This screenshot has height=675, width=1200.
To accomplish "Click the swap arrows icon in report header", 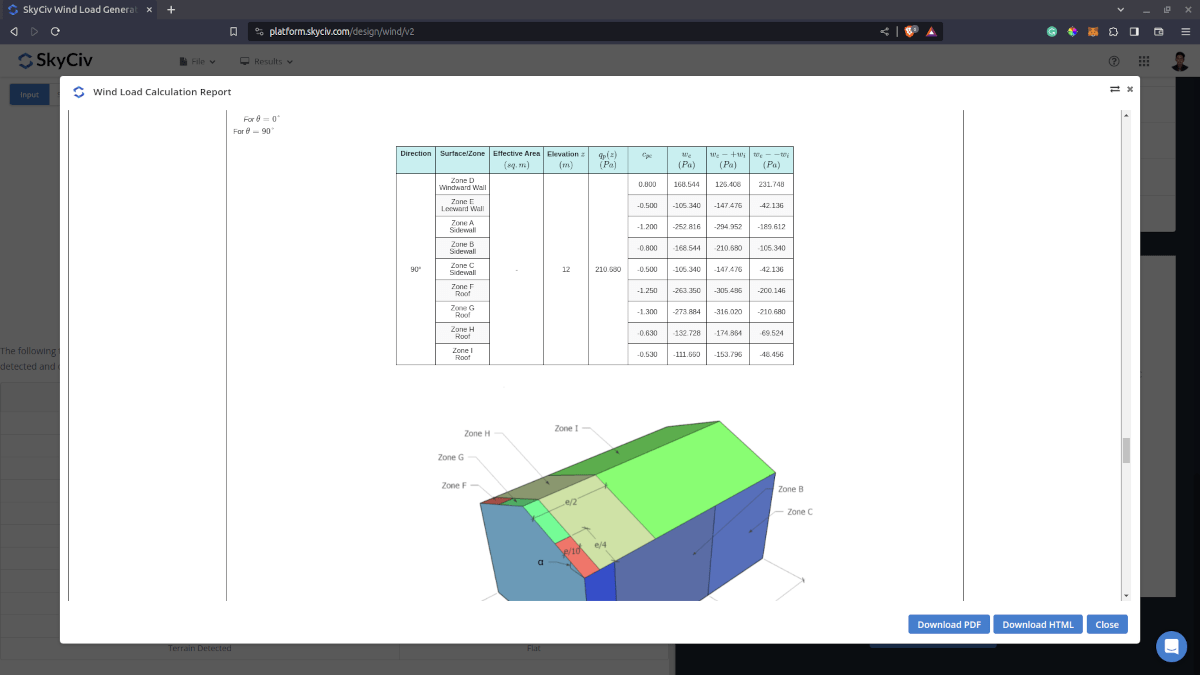I will pyautogui.click(x=1114, y=89).
